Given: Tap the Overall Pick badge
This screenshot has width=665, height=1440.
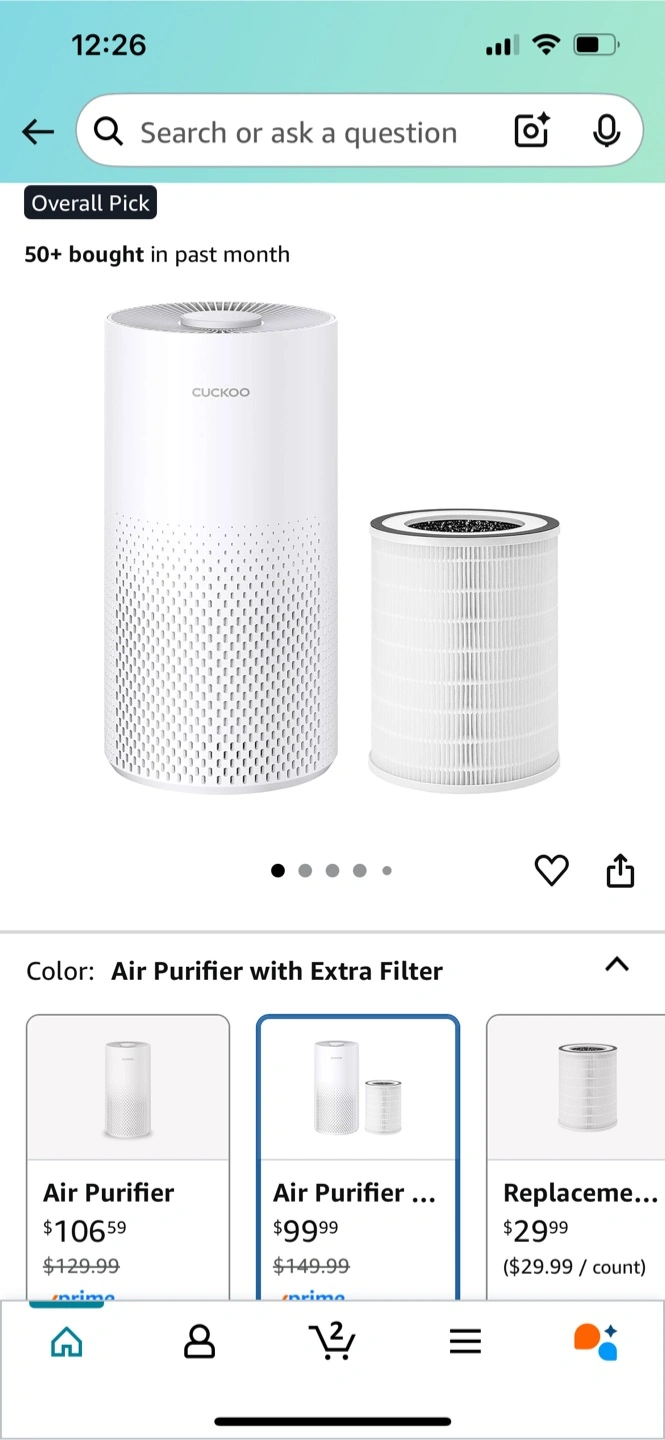Looking at the screenshot, I should click(90, 203).
